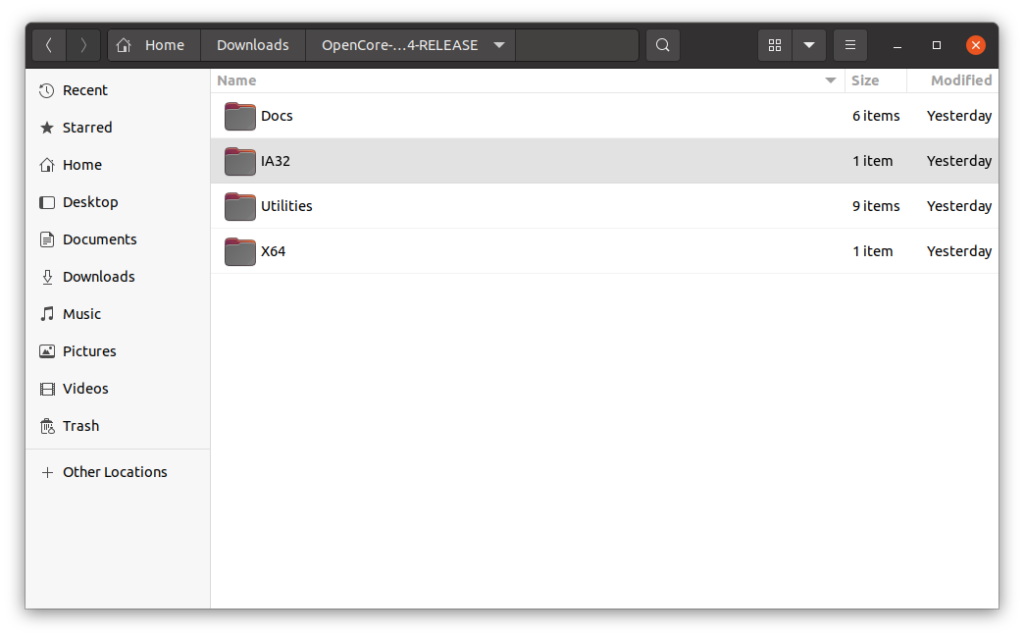
Task: Click the OpenCore-…4-RELEASE path button
Action: click(x=410, y=45)
